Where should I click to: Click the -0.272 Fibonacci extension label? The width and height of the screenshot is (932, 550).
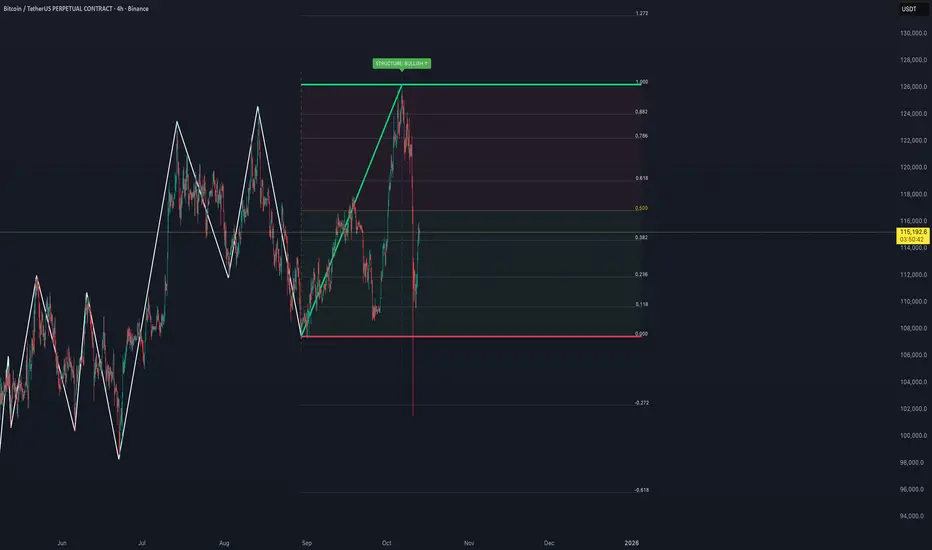pyautogui.click(x=641, y=403)
